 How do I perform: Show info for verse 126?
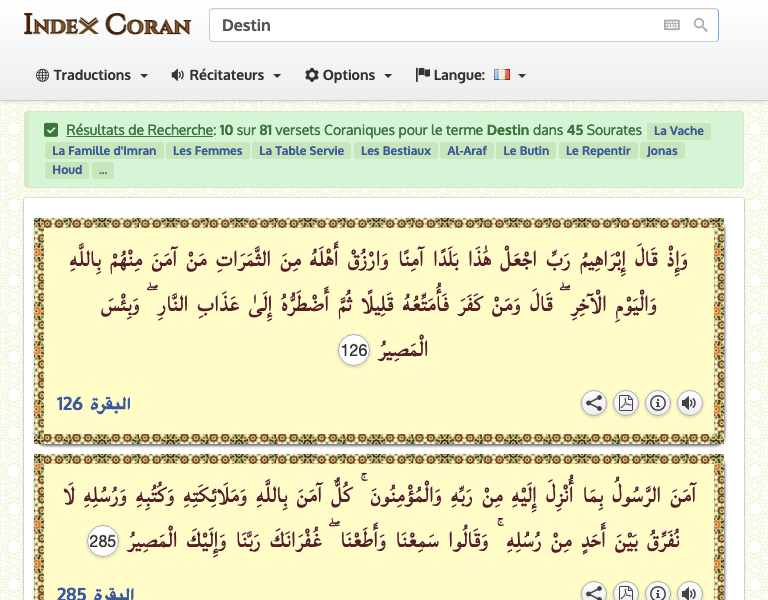[657, 403]
